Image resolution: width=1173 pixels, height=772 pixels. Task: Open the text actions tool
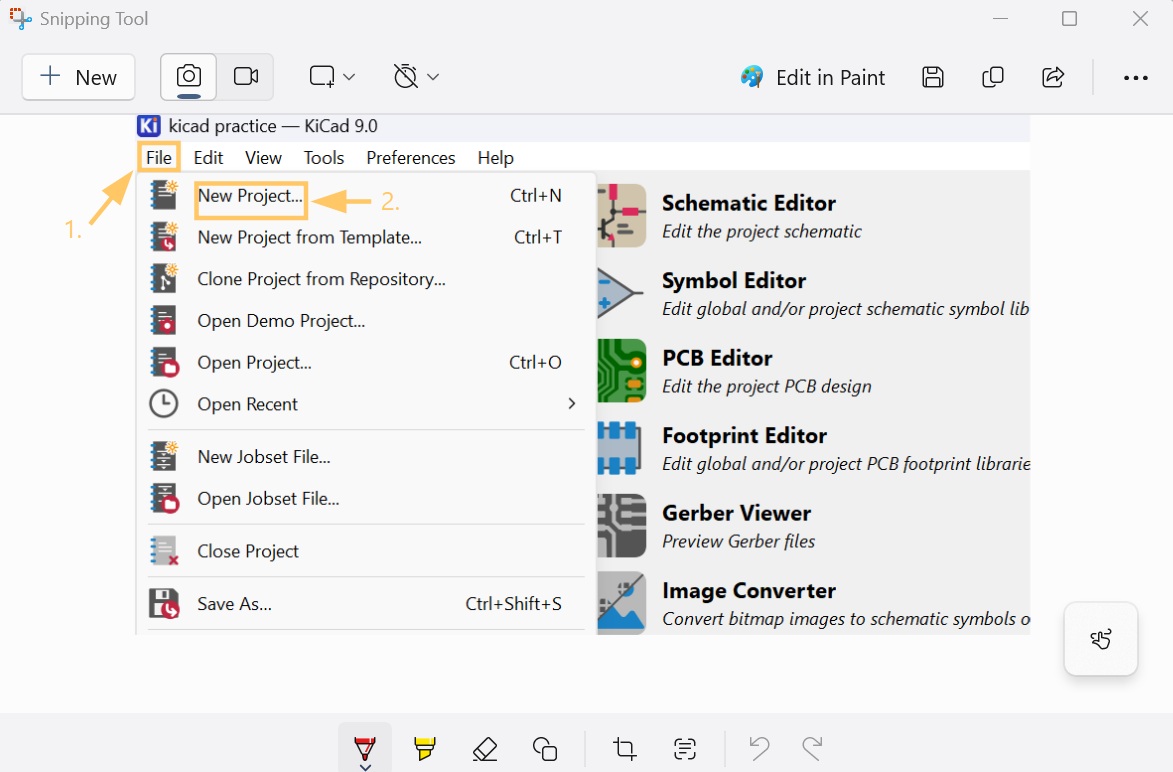point(684,747)
